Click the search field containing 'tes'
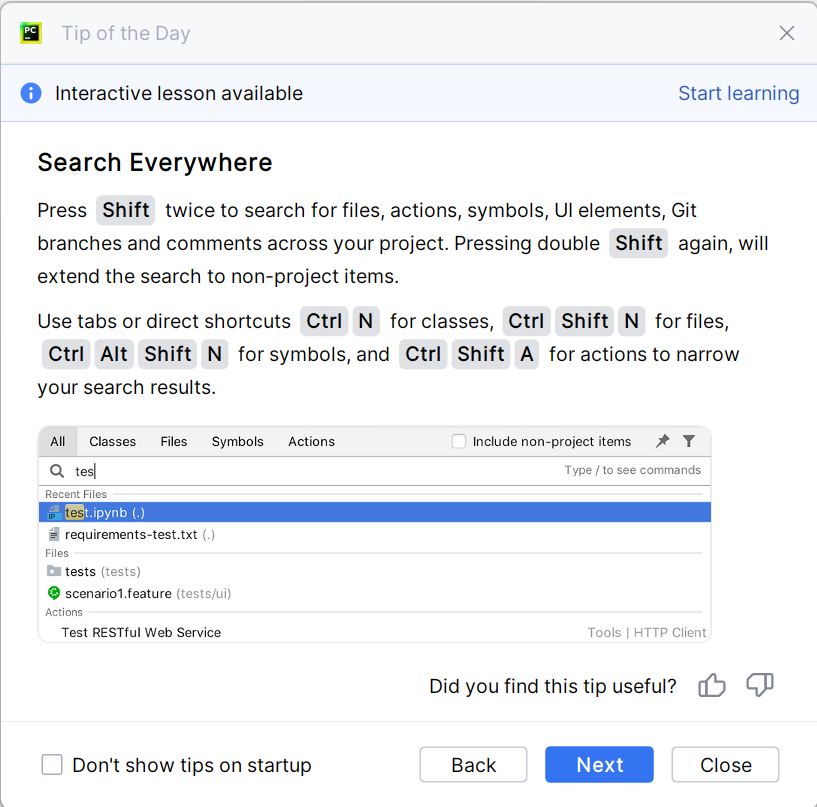Viewport: 817px width, 807px height. click(x=300, y=470)
